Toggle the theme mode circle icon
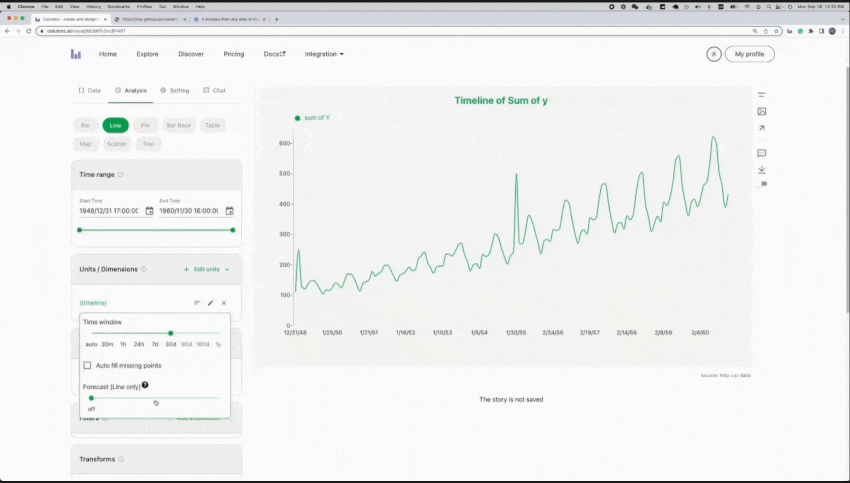 point(713,54)
